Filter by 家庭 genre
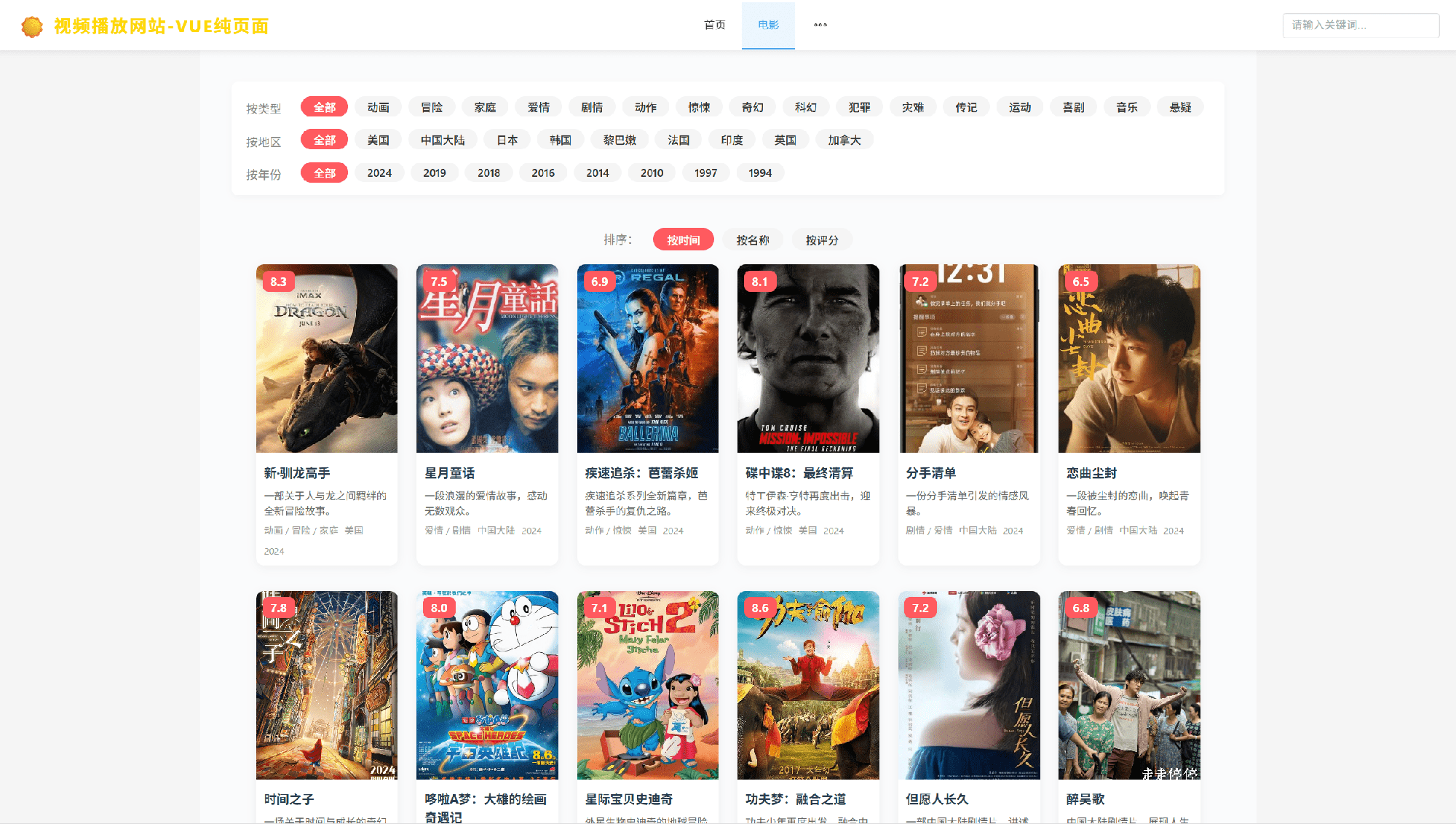 coord(486,107)
